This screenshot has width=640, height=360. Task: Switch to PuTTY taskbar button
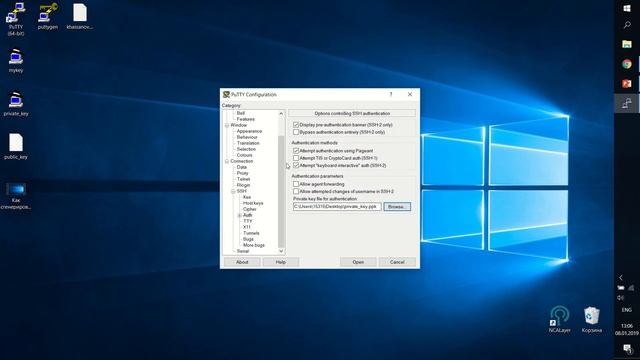[627, 103]
